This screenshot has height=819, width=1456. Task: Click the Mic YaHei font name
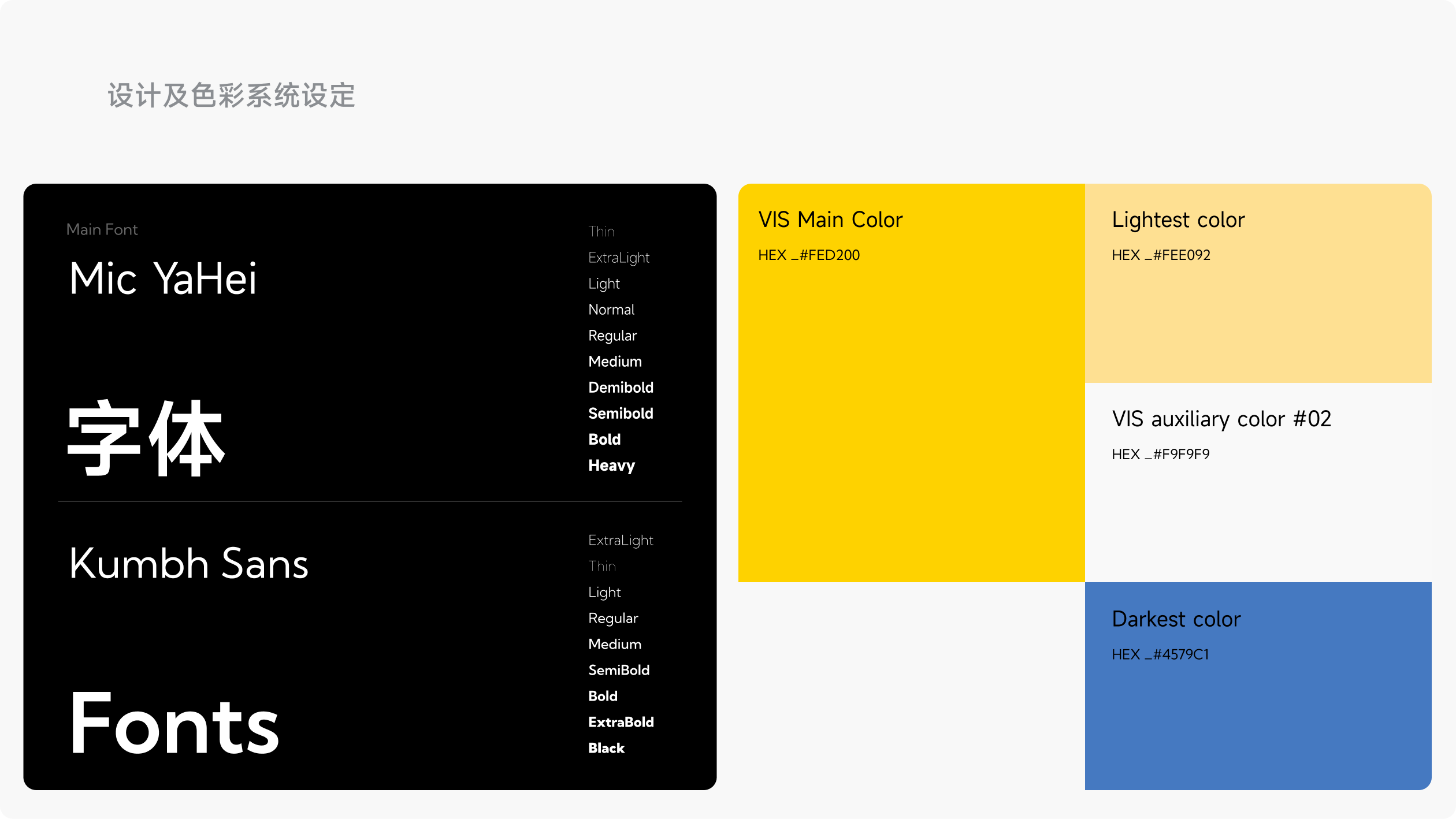pos(162,278)
